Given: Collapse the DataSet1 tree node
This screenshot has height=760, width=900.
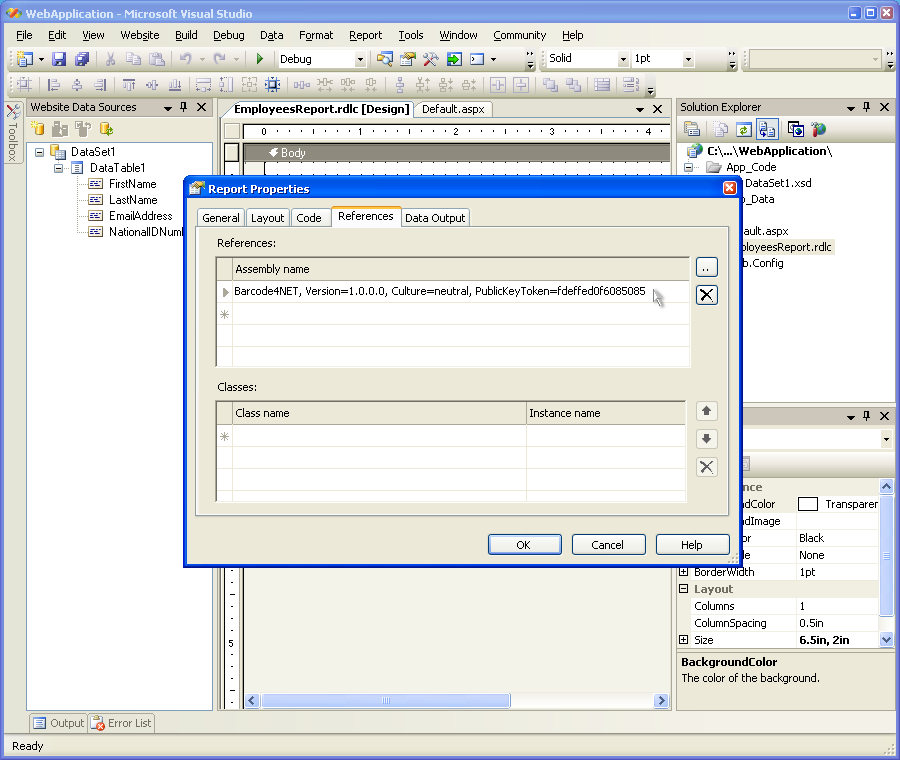Looking at the screenshot, I should pyautogui.click(x=40, y=152).
